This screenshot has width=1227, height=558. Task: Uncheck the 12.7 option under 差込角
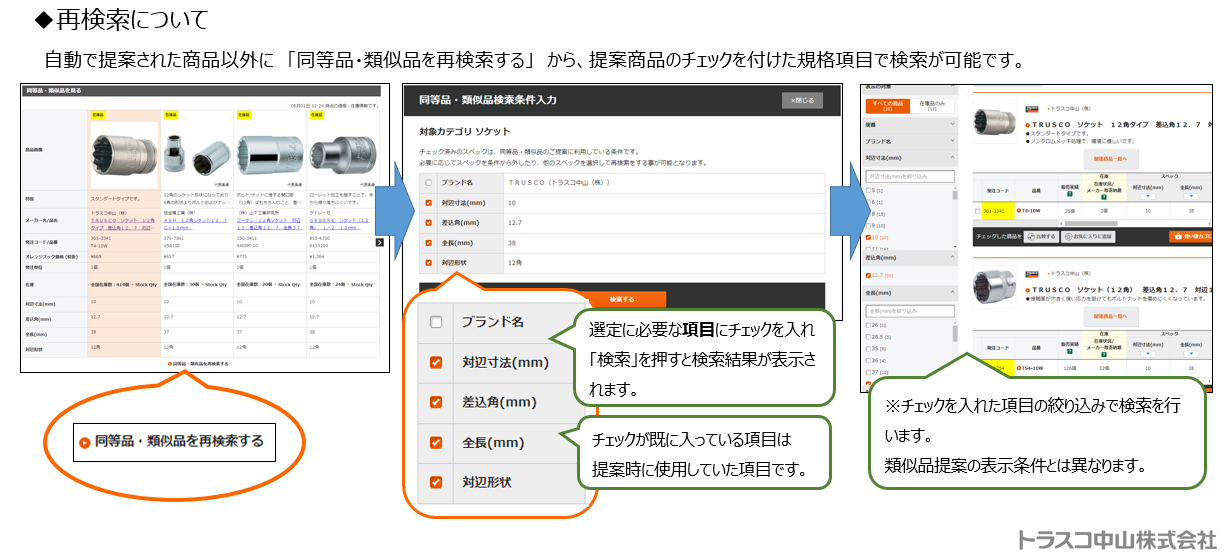868,275
